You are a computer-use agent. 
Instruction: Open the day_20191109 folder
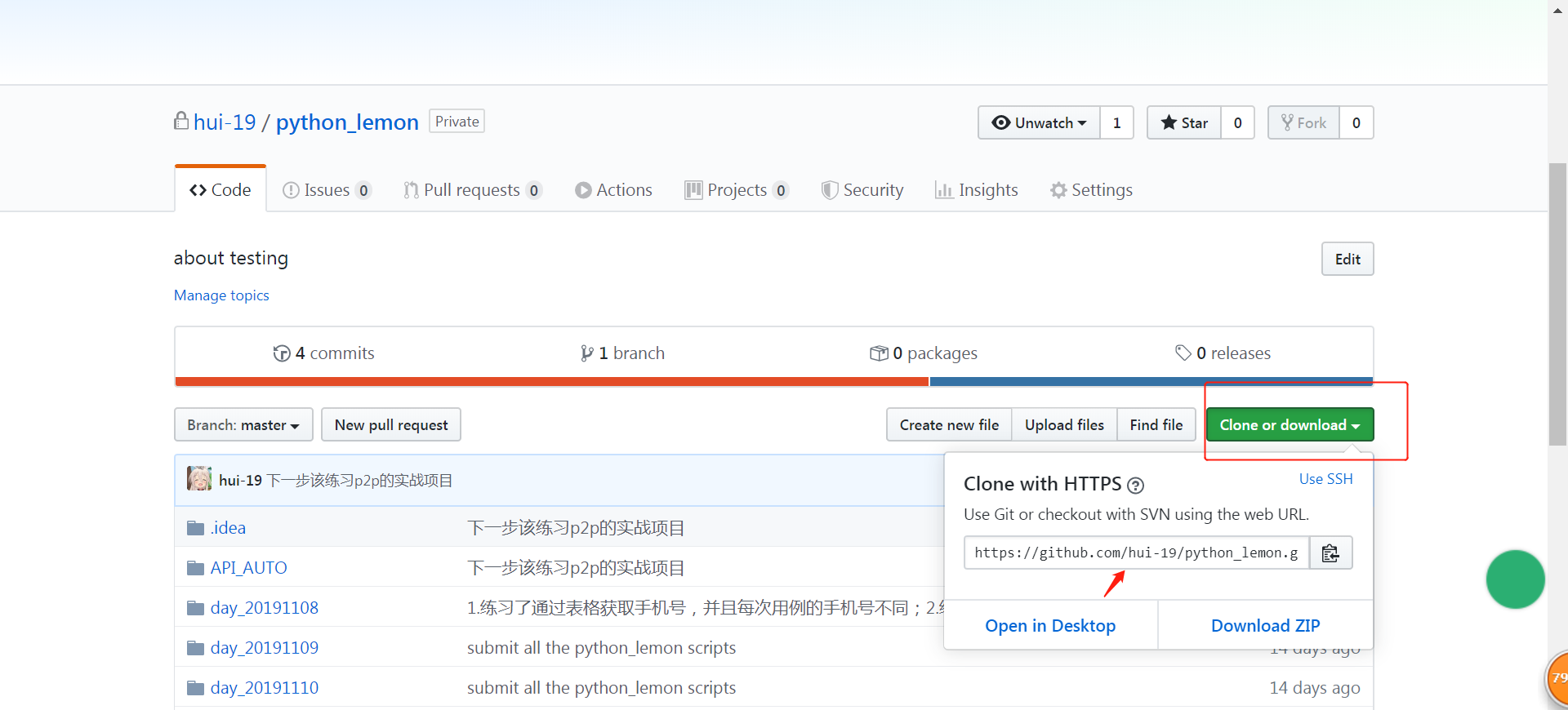tap(264, 648)
